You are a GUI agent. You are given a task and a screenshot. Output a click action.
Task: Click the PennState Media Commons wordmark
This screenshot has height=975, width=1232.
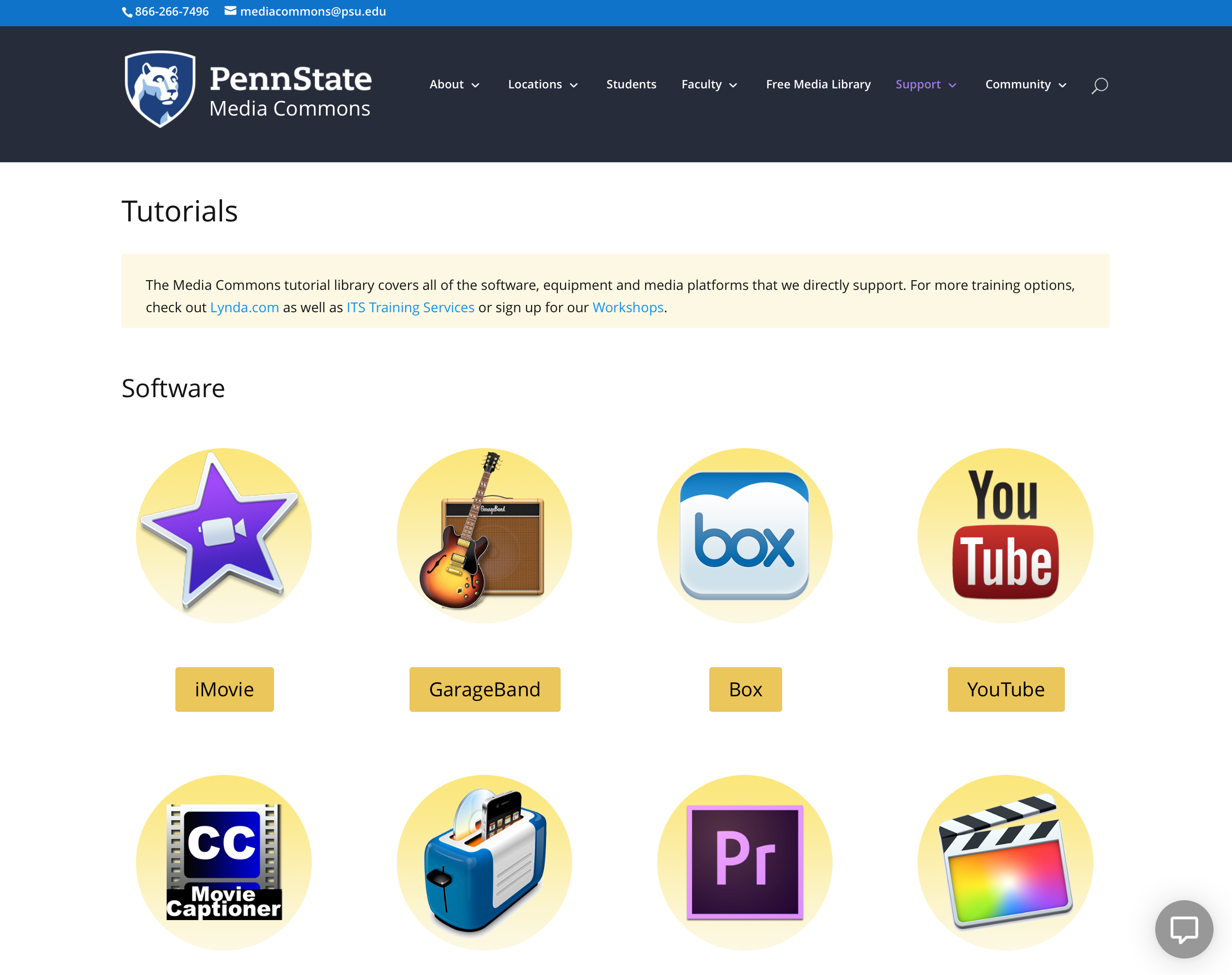click(x=290, y=91)
